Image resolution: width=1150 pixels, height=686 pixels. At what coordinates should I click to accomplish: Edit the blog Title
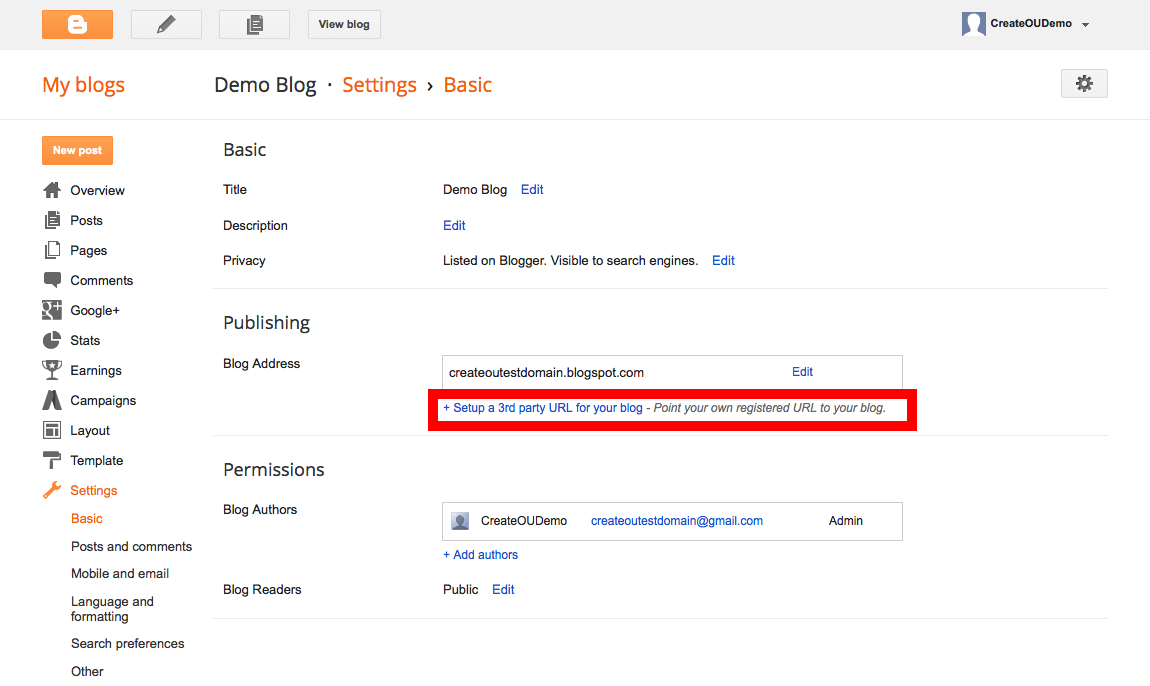tap(532, 190)
